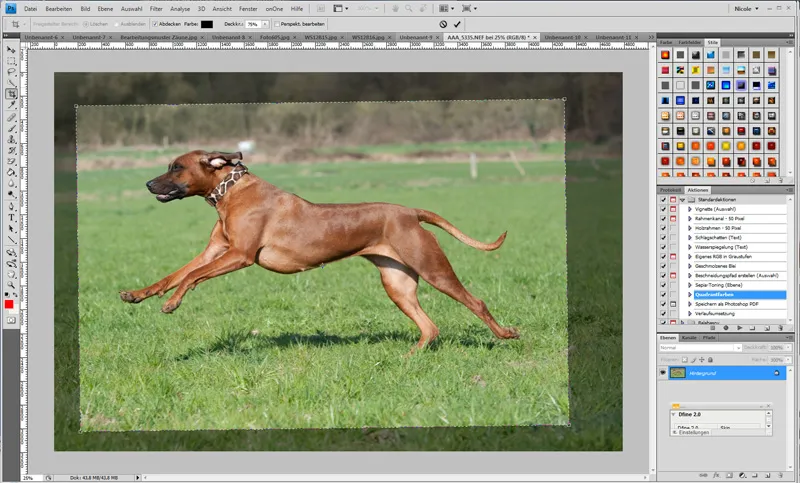Select the Line shape tool

[11, 240]
